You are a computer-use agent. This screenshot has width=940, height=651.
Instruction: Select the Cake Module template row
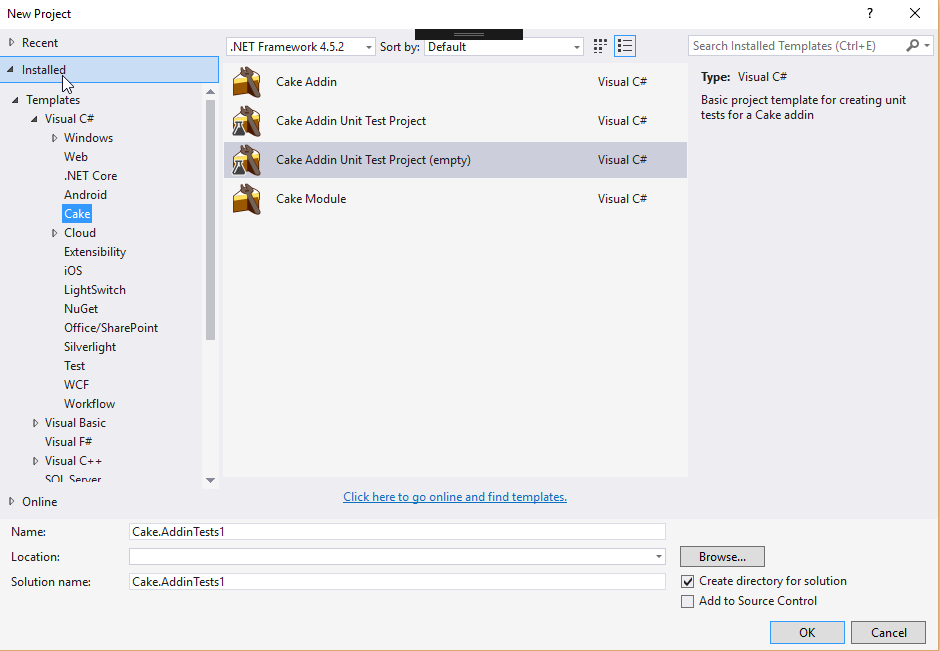[456, 199]
